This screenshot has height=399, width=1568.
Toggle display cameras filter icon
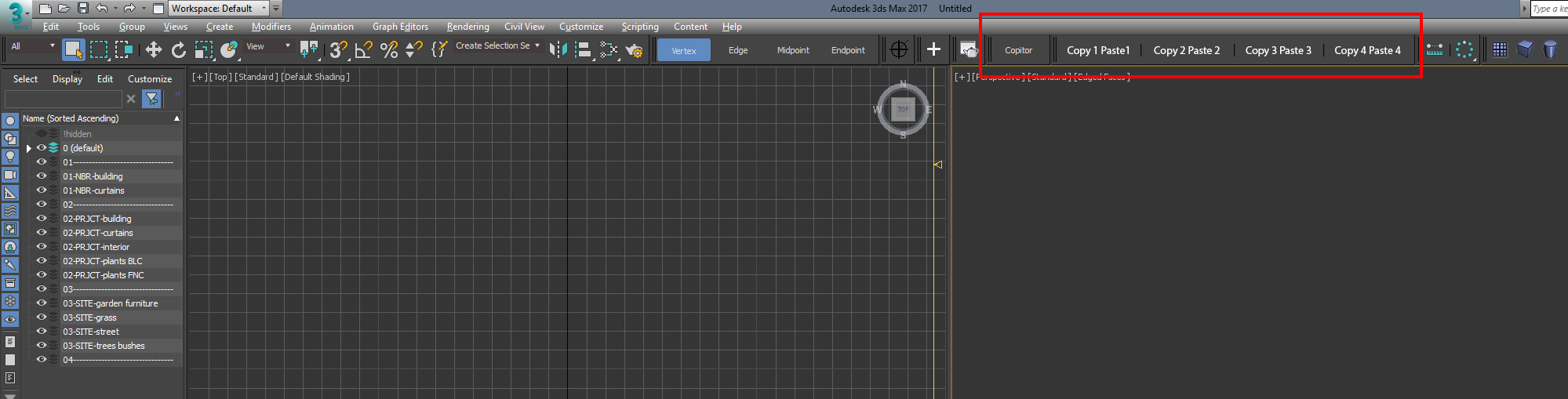10,175
